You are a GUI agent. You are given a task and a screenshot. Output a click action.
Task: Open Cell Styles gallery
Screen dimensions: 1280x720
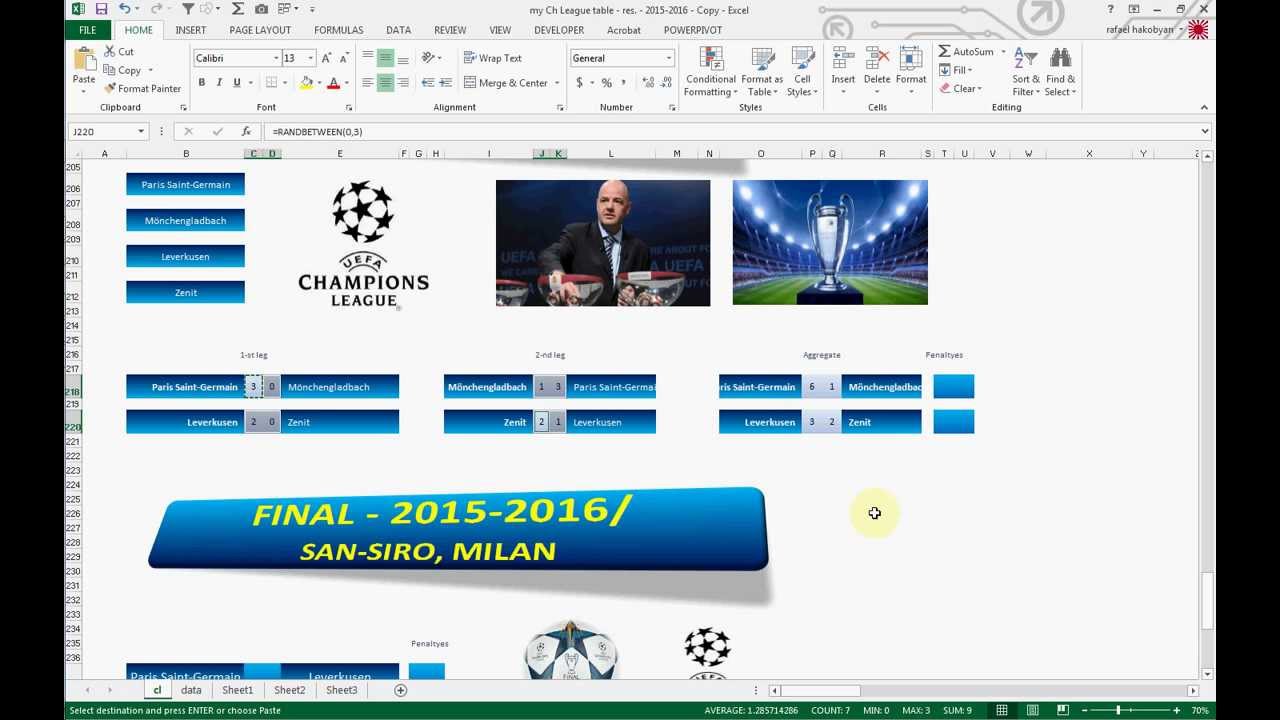pyautogui.click(x=802, y=72)
